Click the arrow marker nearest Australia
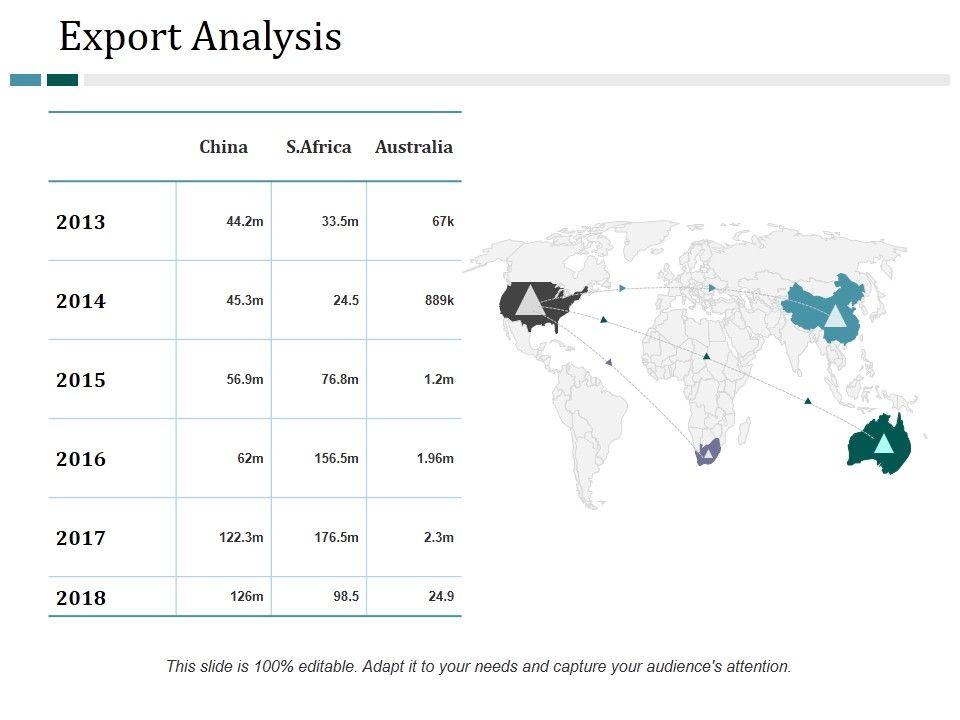This screenshot has height=720, width=960. click(x=808, y=401)
